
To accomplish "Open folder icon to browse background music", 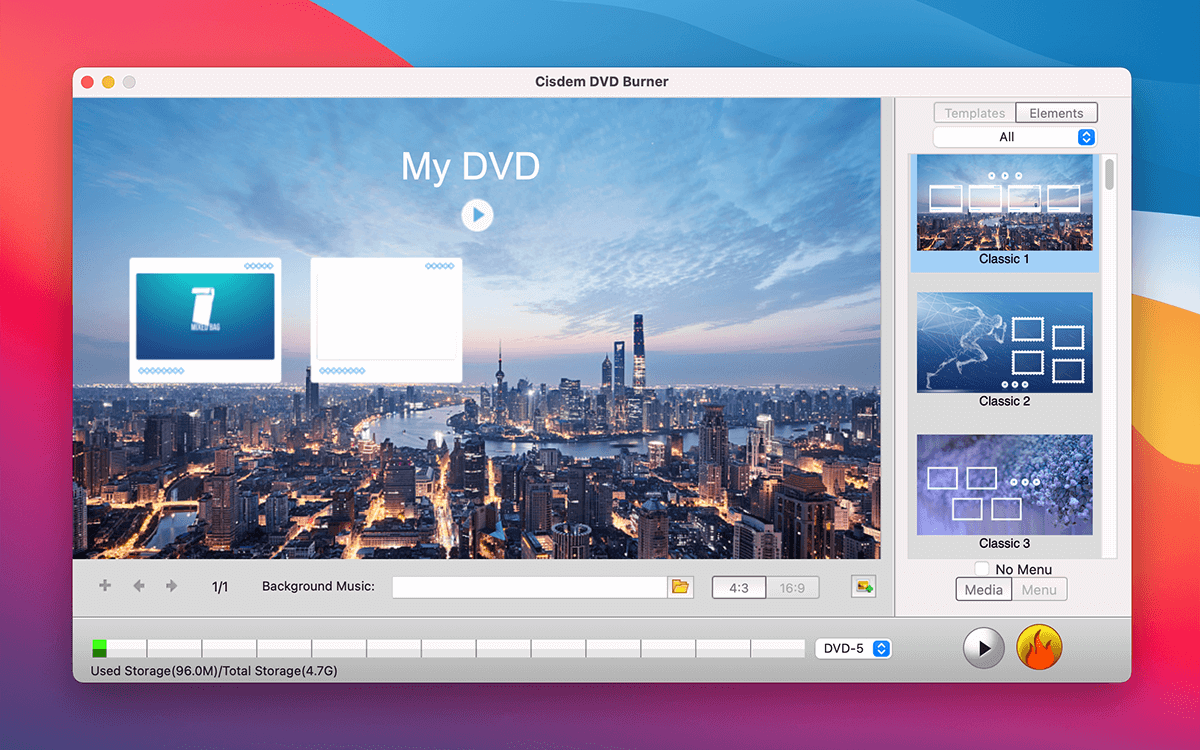I will pyautogui.click(x=681, y=587).
